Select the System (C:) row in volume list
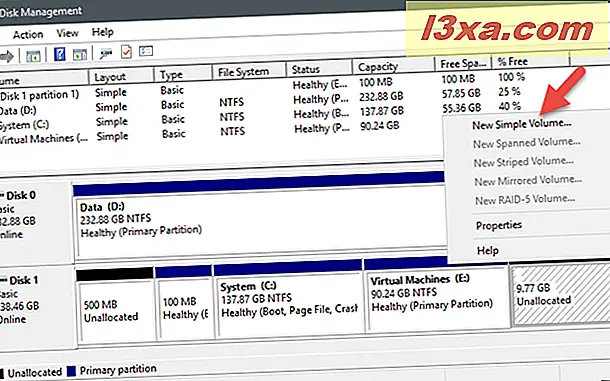Image resolution: width=610 pixels, height=381 pixels. (24, 125)
